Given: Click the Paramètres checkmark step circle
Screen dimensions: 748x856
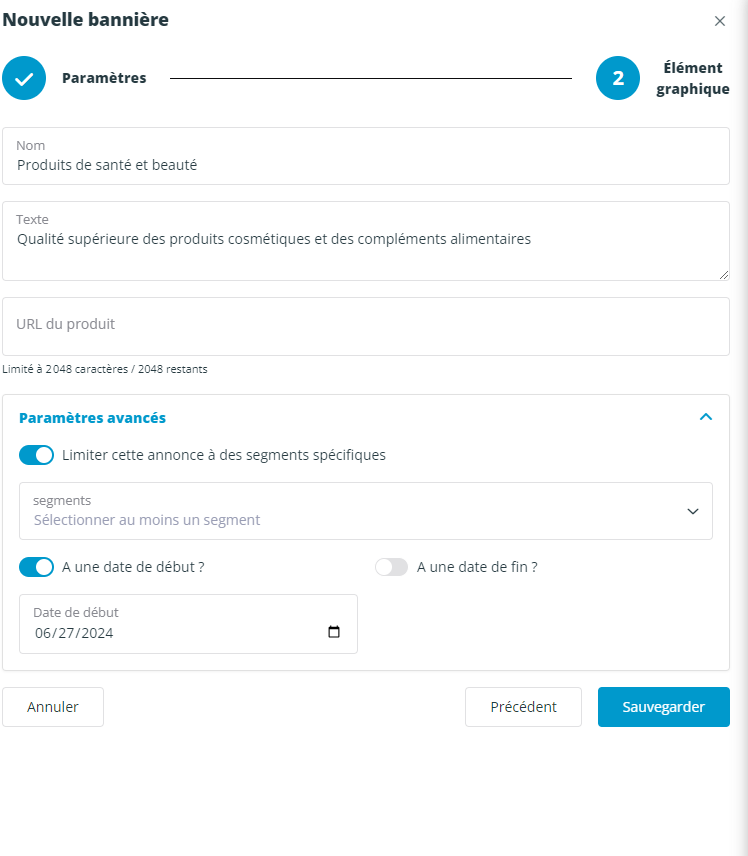Looking at the screenshot, I should pos(24,78).
